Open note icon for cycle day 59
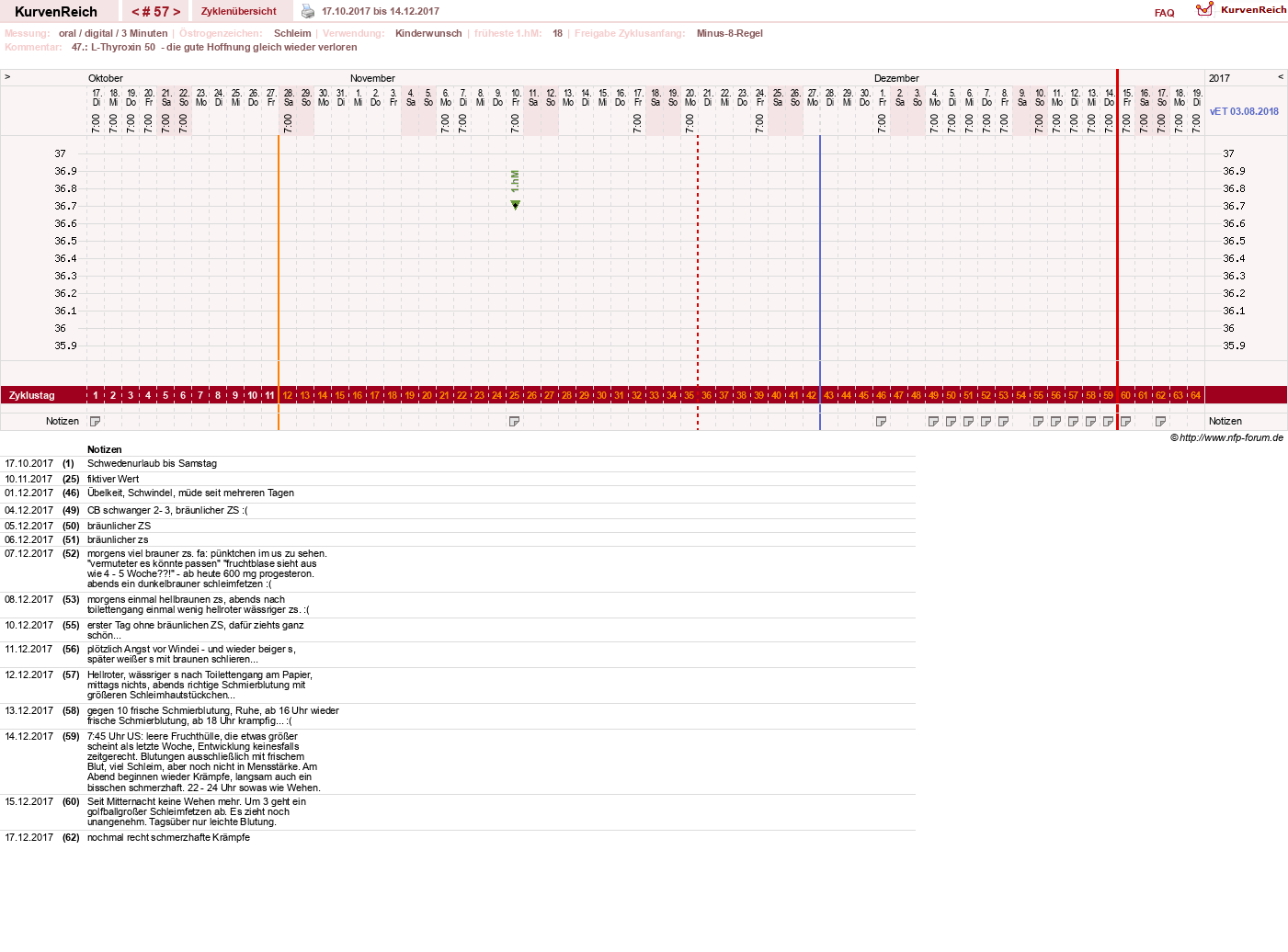The width and height of the screenshot is (1288, 952). click(1109, 422)
